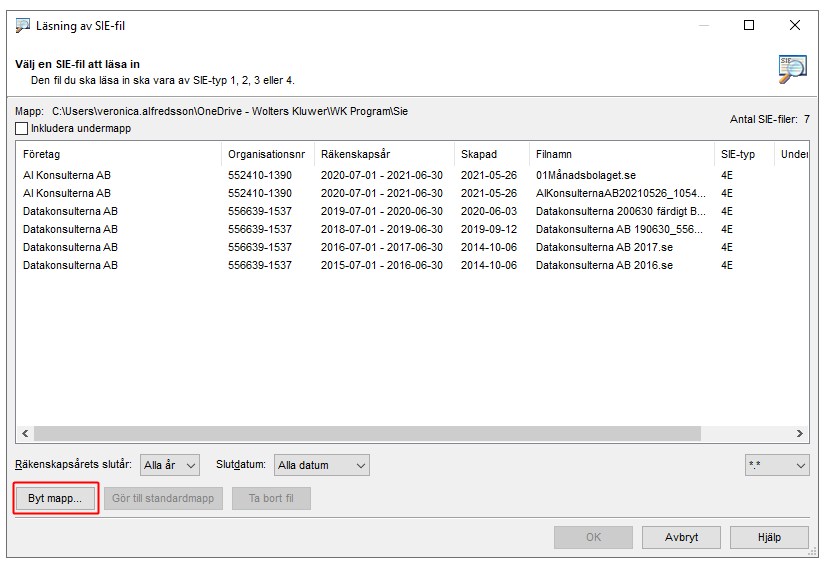Click the folder path after Mapp:
Image resolution: width=830 pixels, height=565 pixels.
tap(230, 111)
